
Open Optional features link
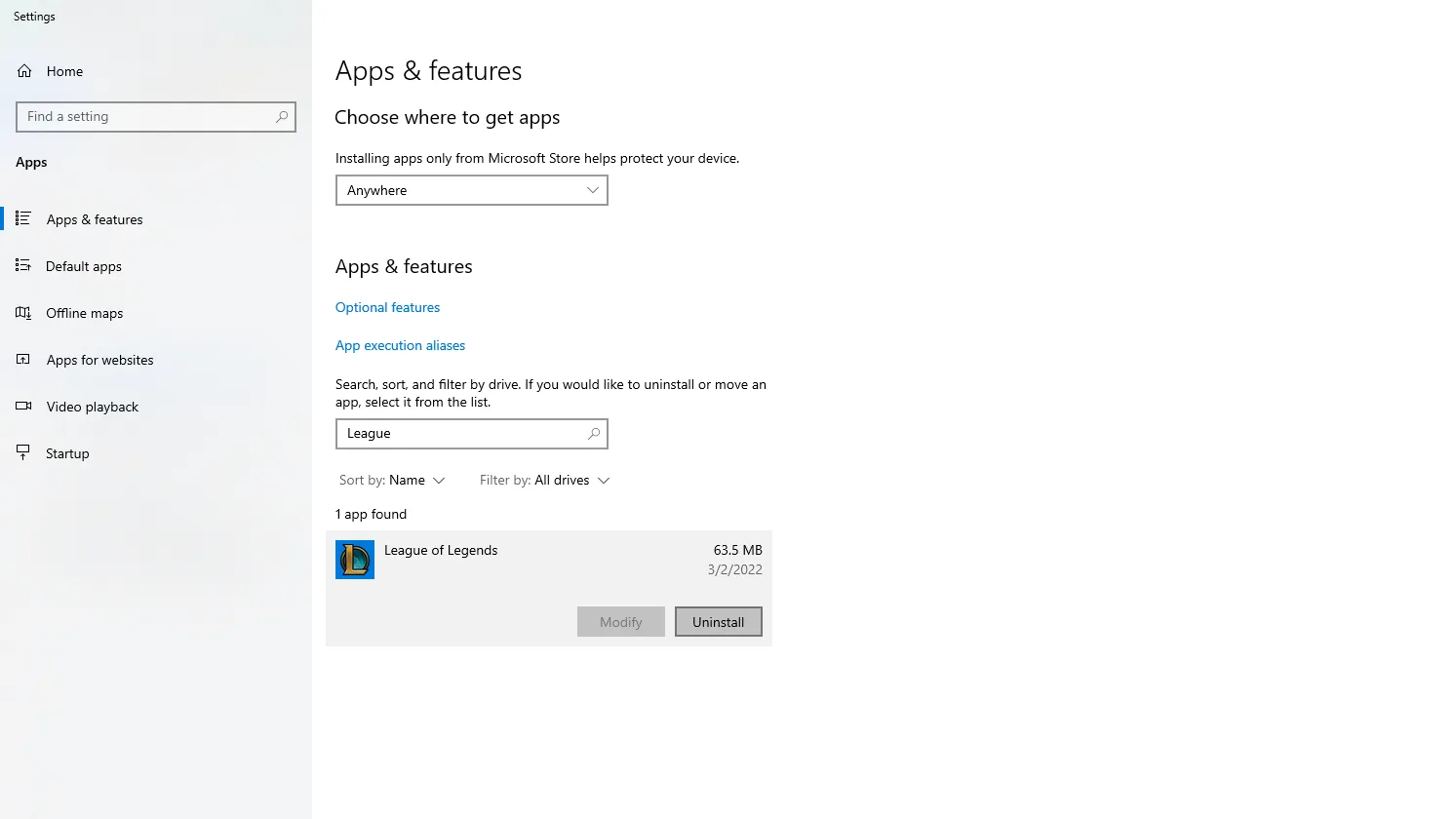[387, 307]
